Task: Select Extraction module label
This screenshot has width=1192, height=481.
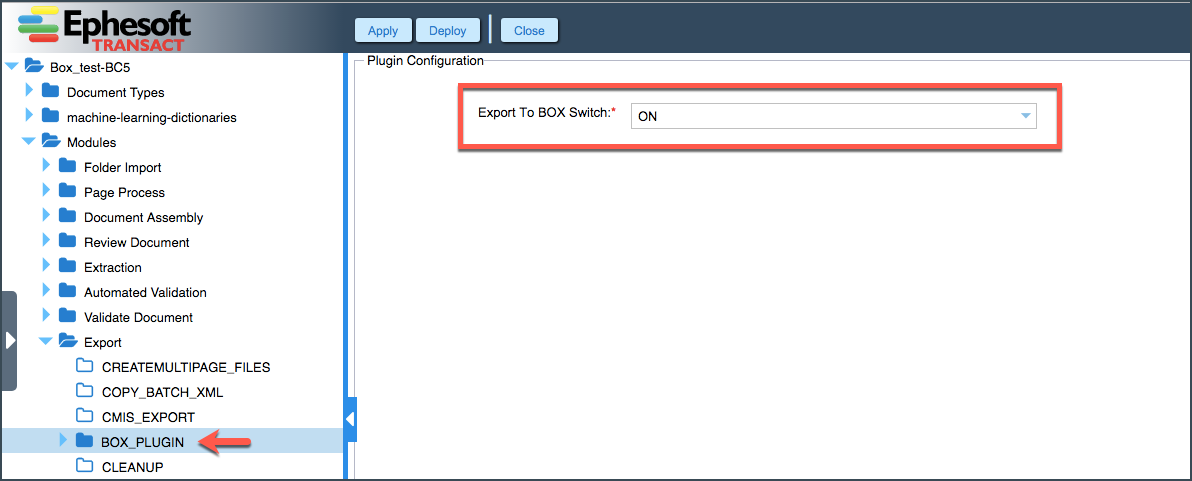Action: pos(113,267)
